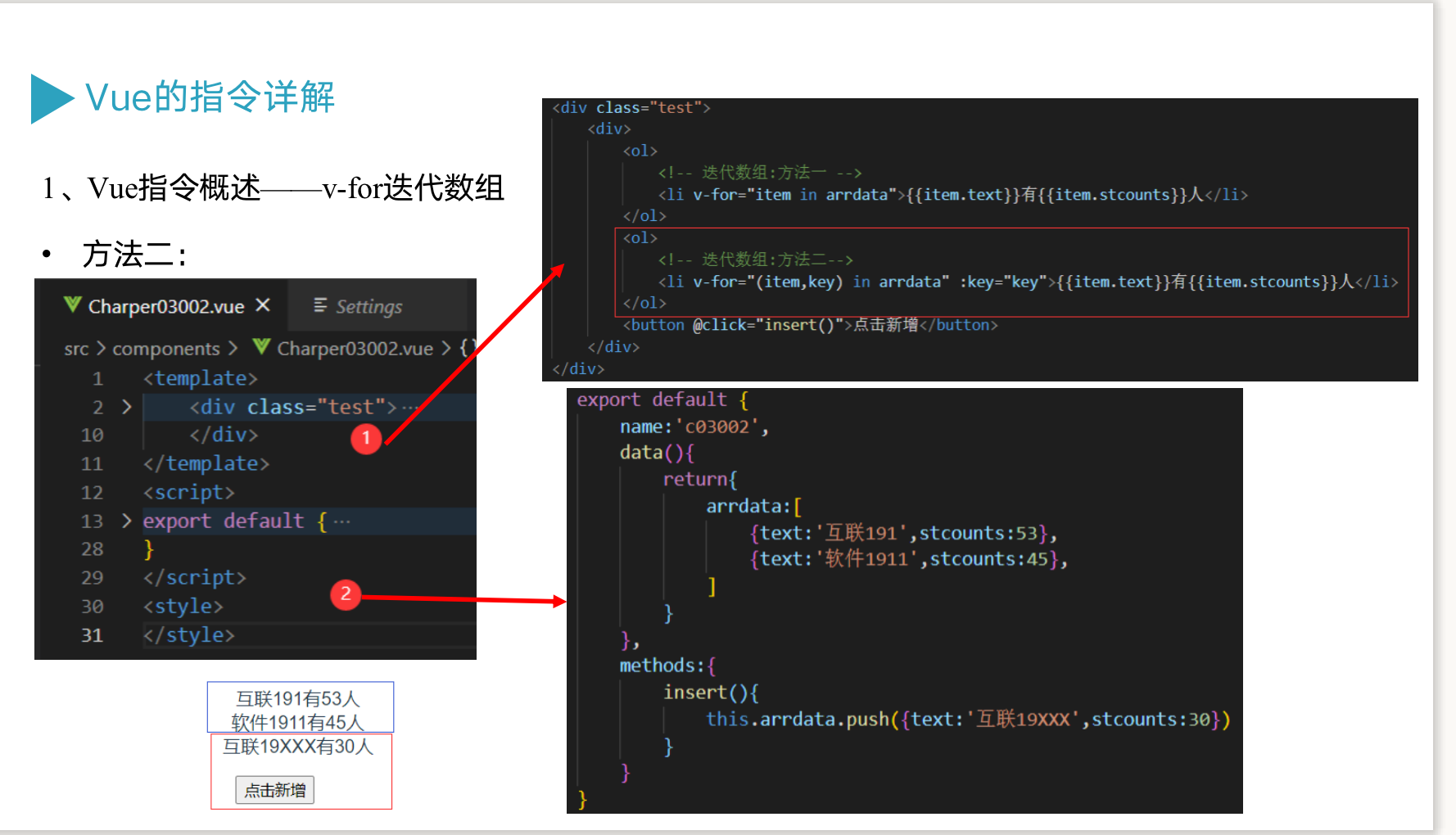Click the v-for="(item,key) in arrdata" line

(x=1029, y=282)
